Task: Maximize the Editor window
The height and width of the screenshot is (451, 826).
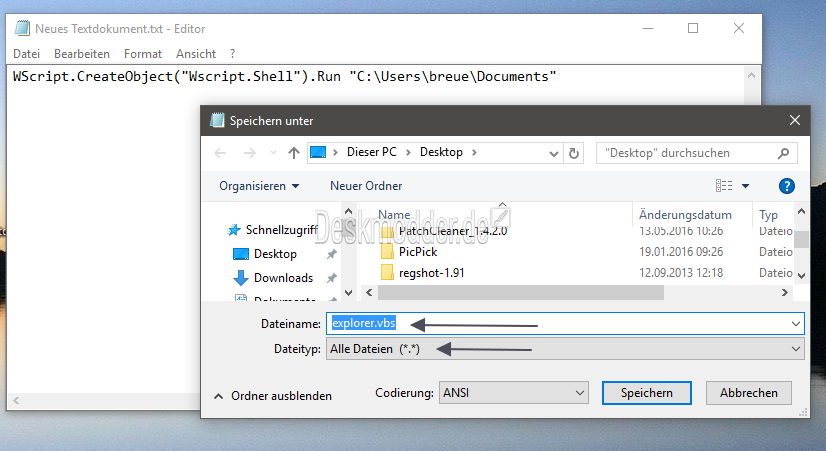Action: point(693,28)
